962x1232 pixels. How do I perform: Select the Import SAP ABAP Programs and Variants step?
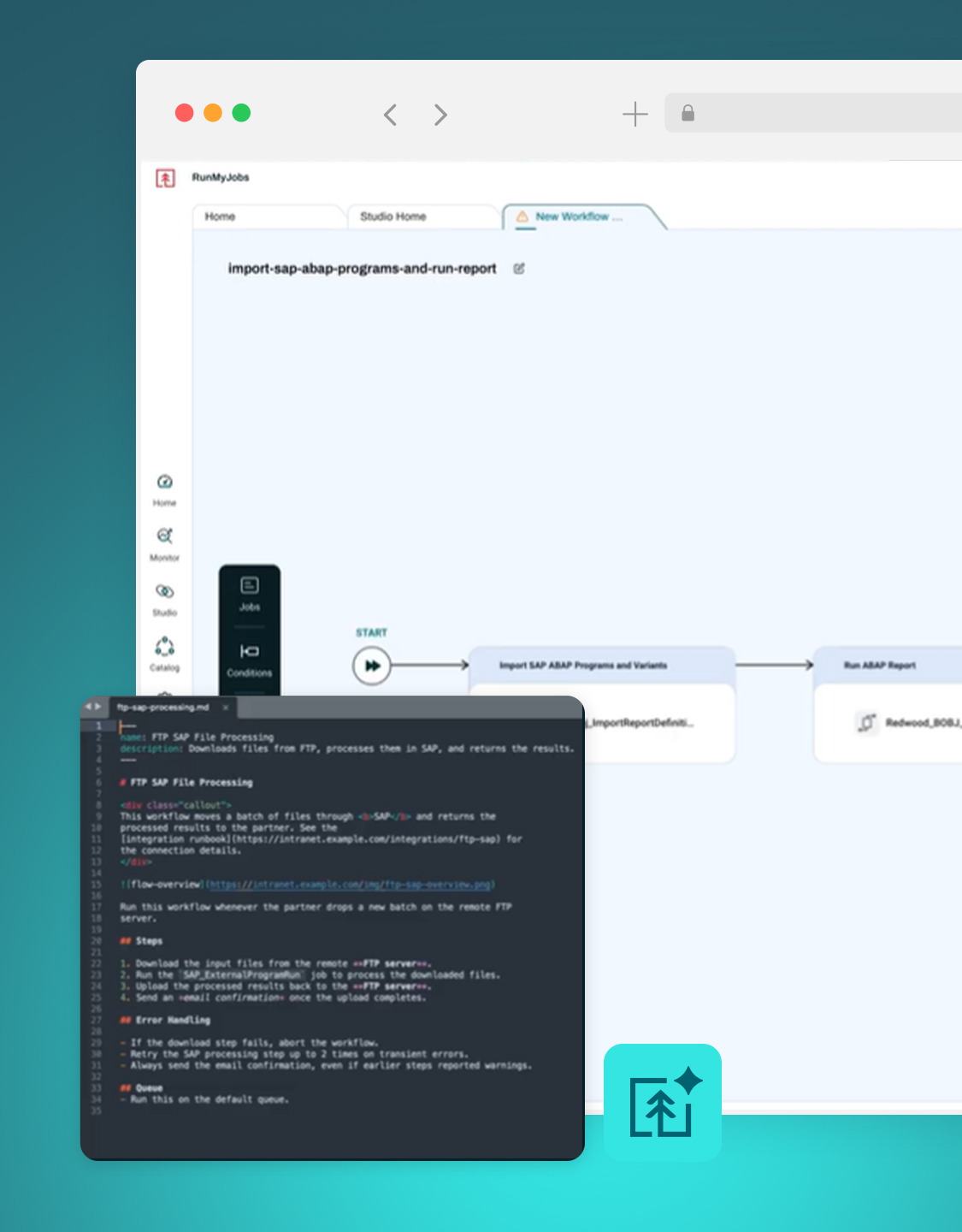[601, 665]
